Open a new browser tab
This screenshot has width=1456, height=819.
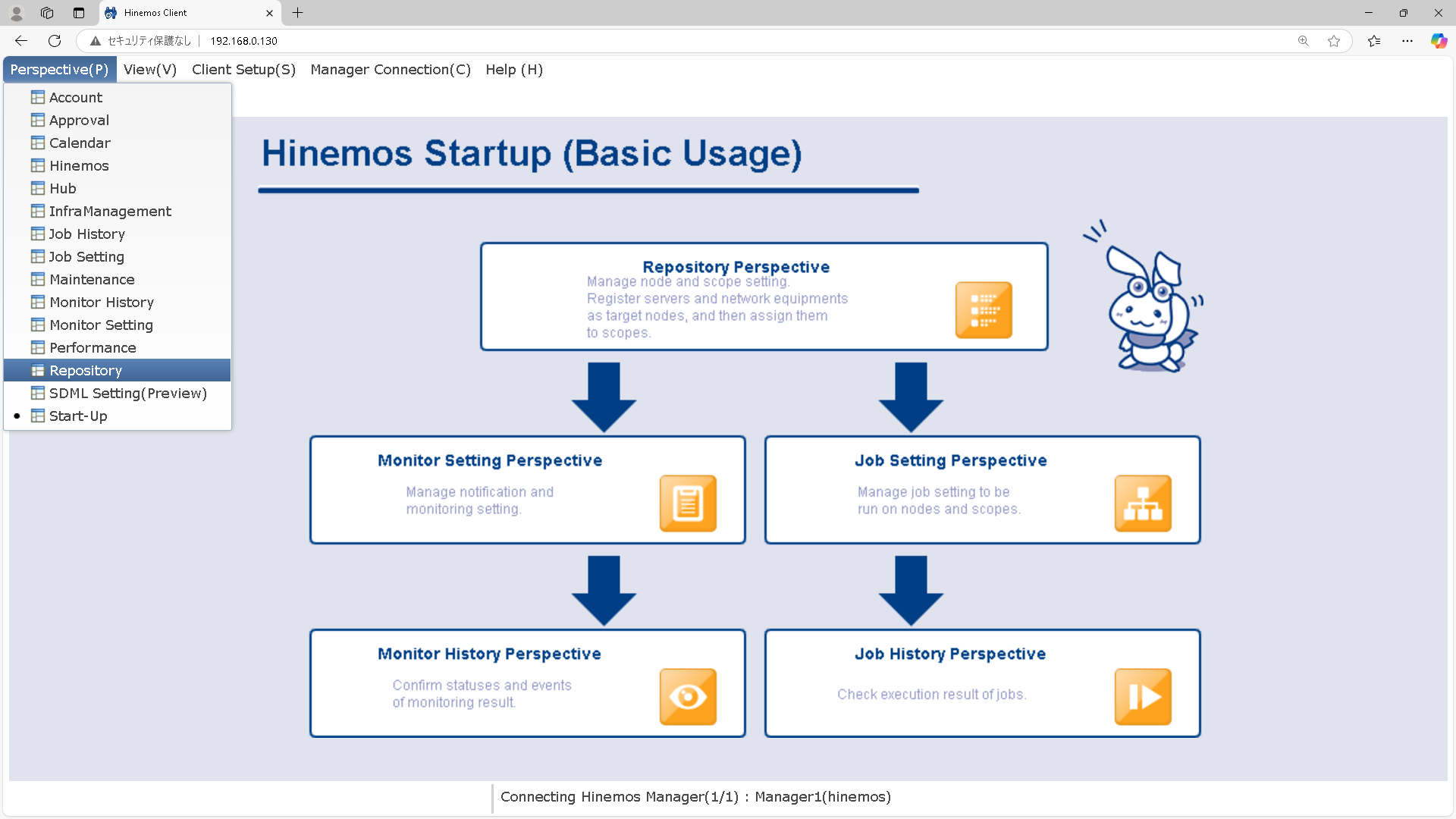[x=298, y=13]
